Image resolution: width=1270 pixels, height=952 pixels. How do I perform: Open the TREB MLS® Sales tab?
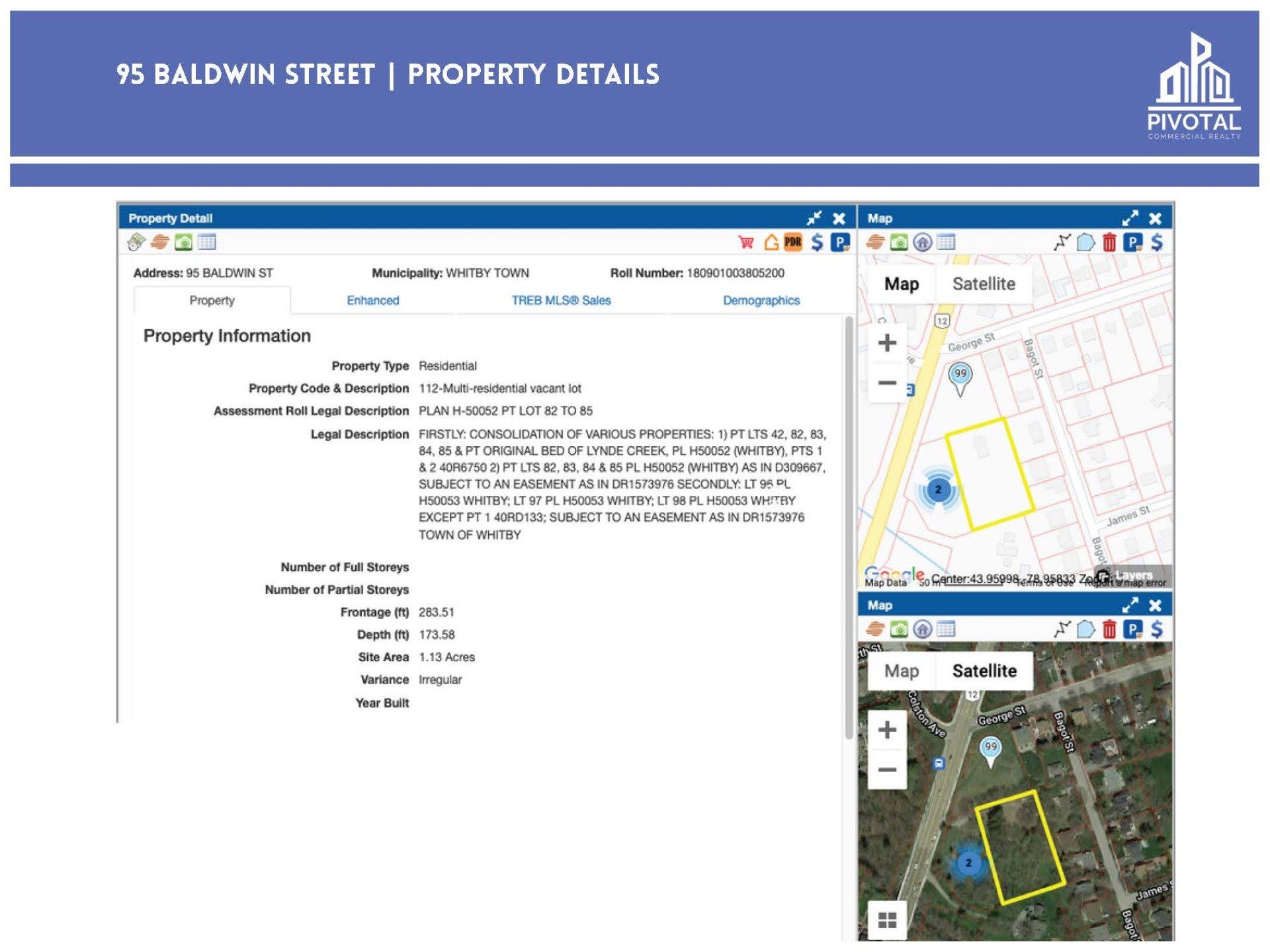[x=561, y=301]
